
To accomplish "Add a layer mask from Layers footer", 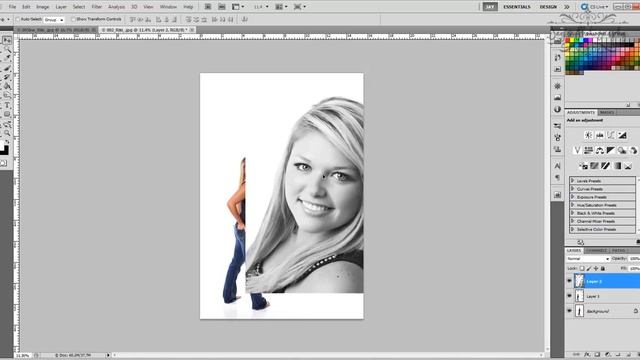I will pos(597,355).
